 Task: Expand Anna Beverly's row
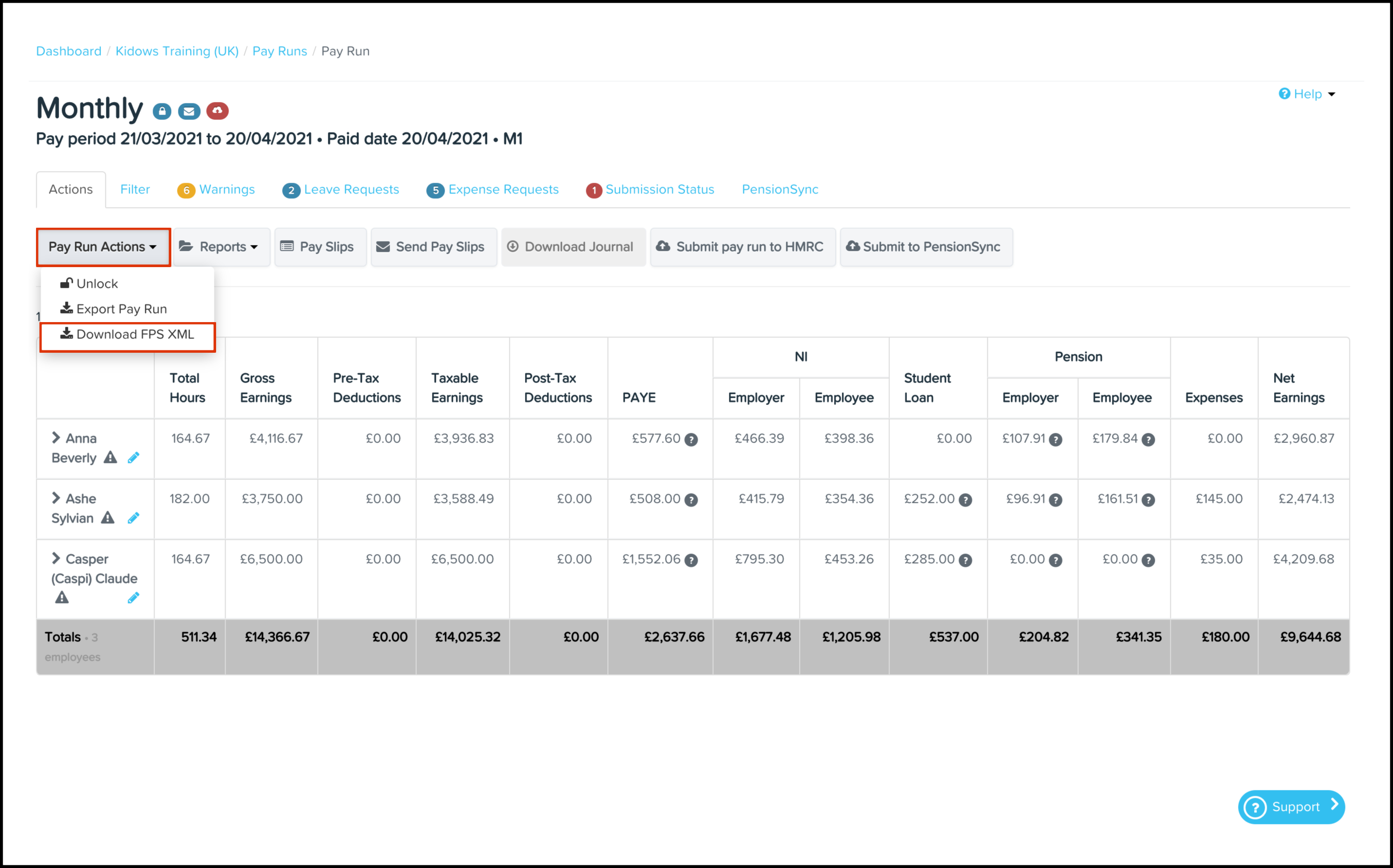click(x=55, y=438)
